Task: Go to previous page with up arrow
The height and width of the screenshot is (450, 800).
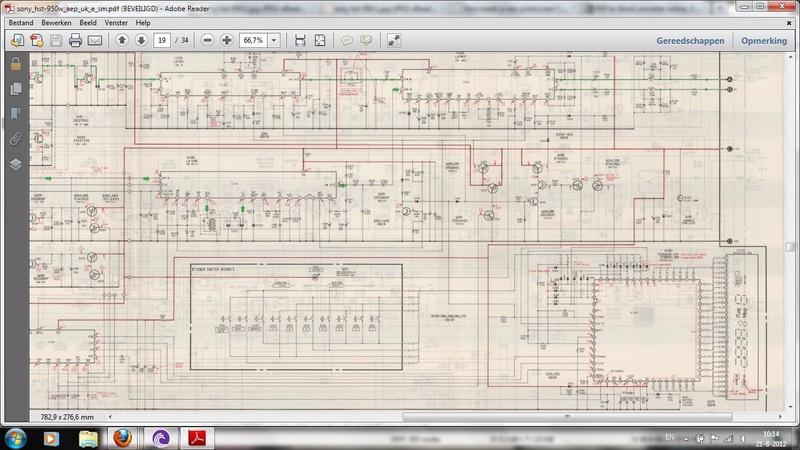Action: [x=122, y=41]
